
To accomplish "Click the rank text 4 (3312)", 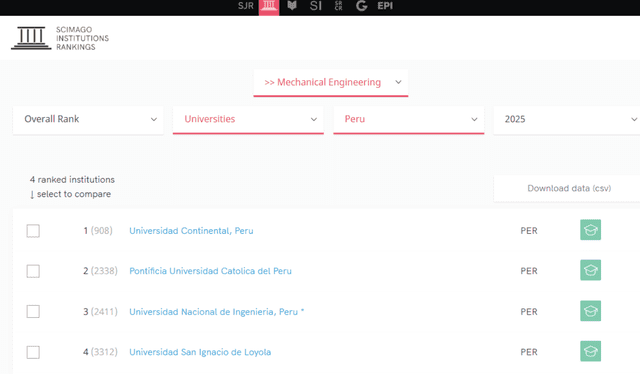I will click(x=100, y=352).
